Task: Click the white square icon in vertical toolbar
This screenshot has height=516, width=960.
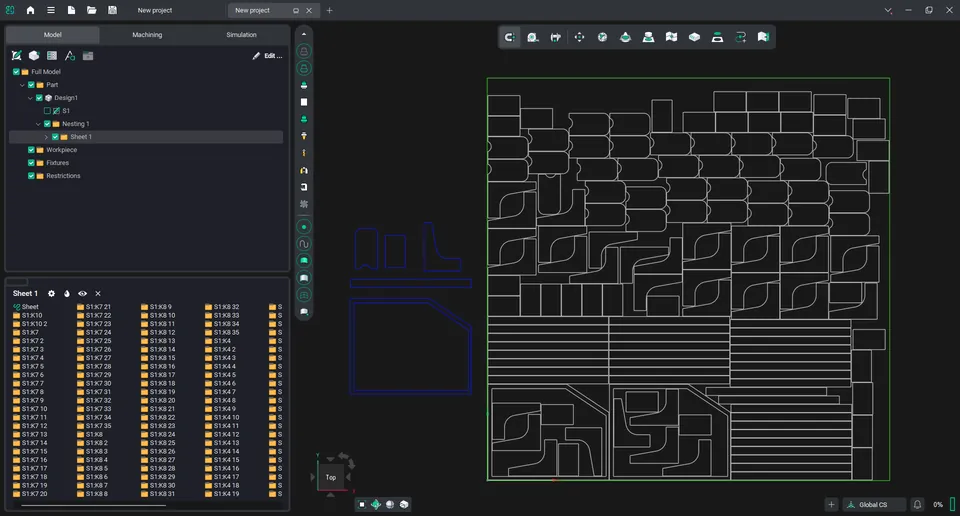Action: tap(304, 102)
